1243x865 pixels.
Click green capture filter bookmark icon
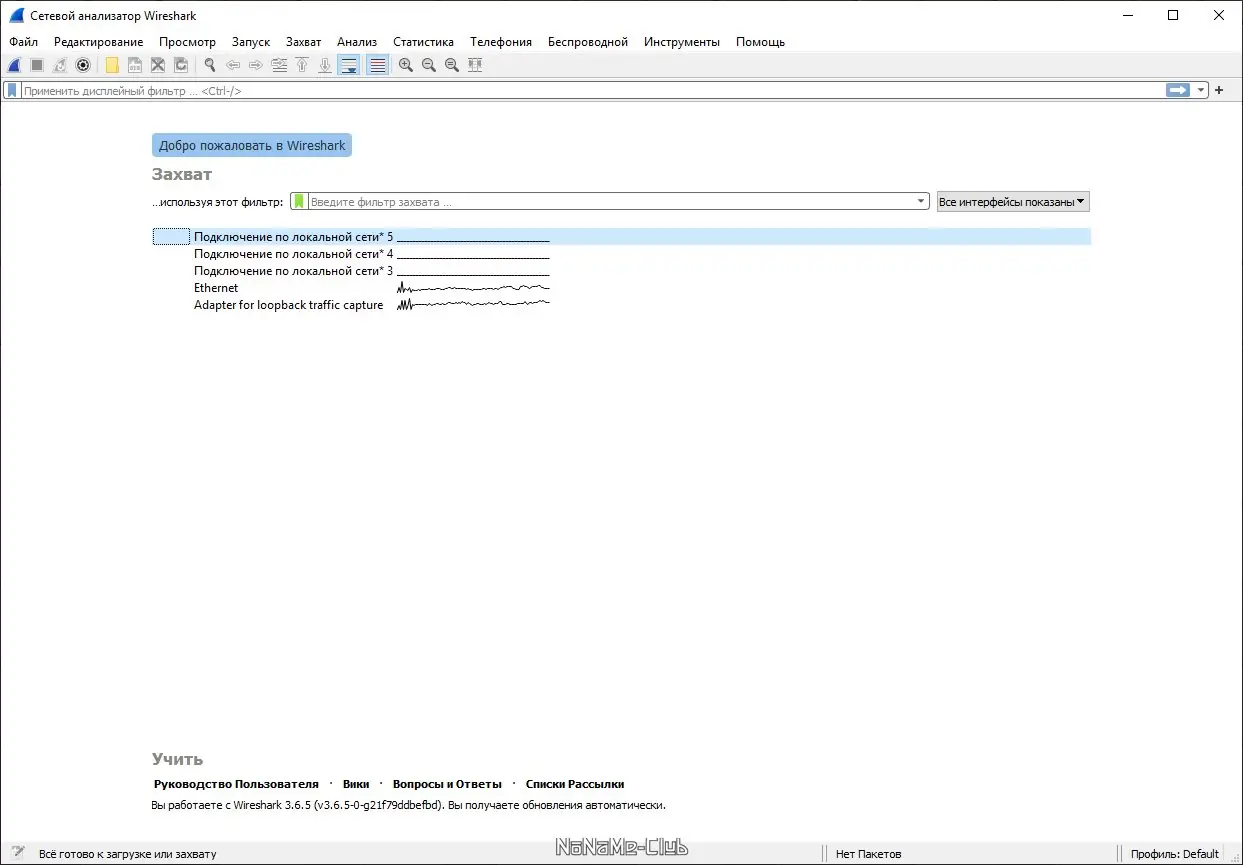[x=299, y=202]
